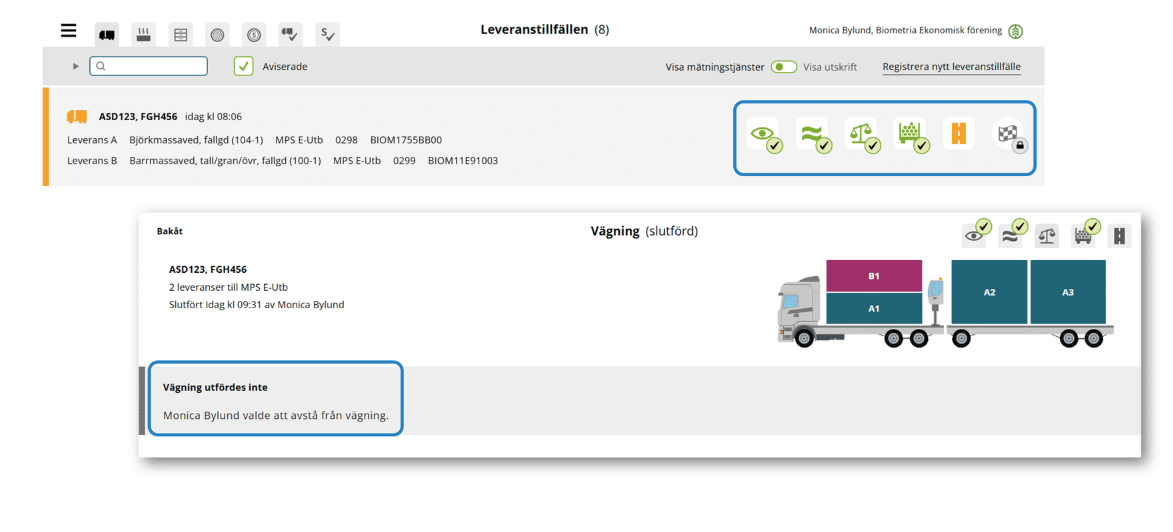Open the green eye inspection step

762,134
